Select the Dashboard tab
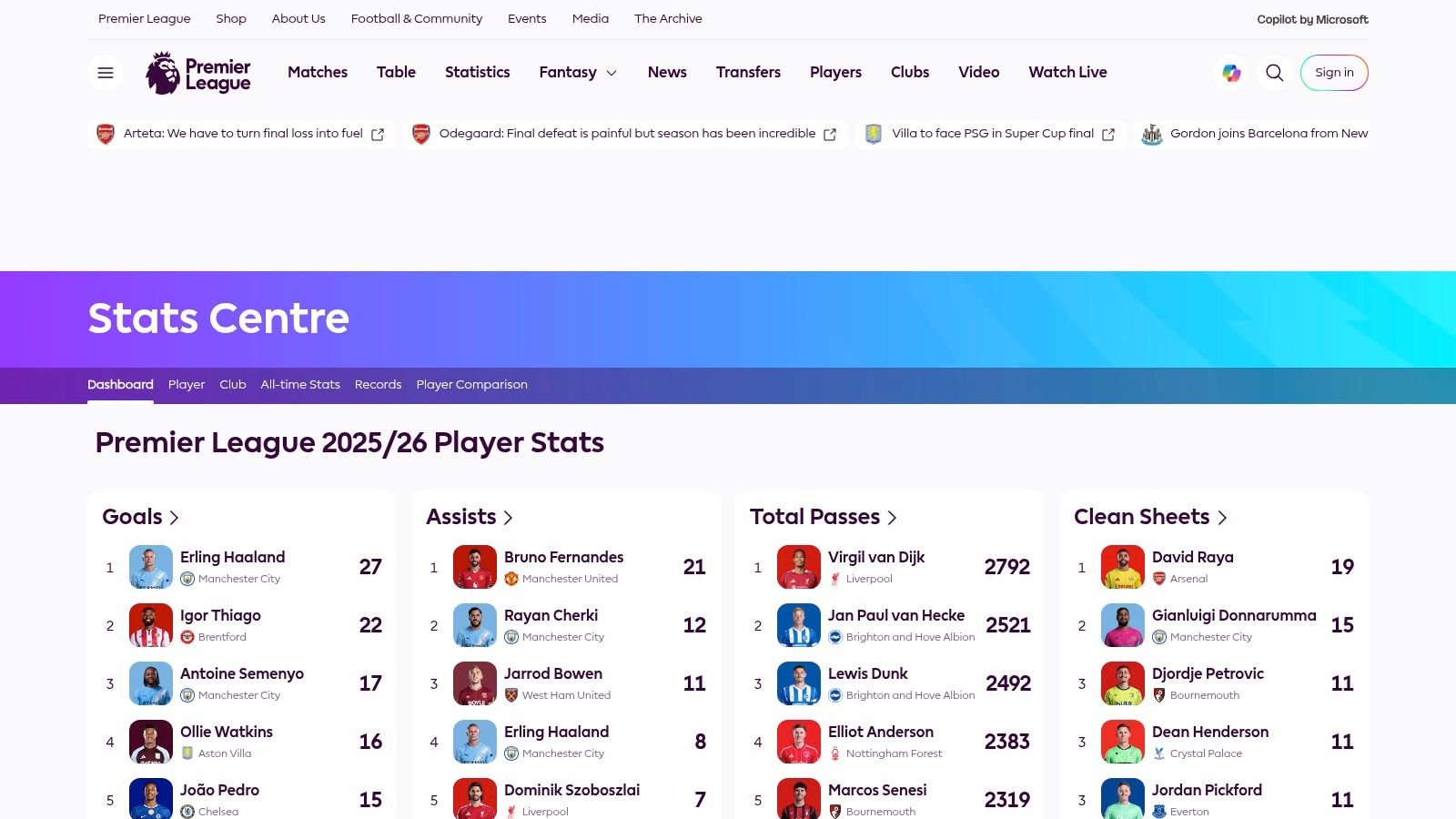The height and width of the screenshot is (819, 1456). point(120,385)
